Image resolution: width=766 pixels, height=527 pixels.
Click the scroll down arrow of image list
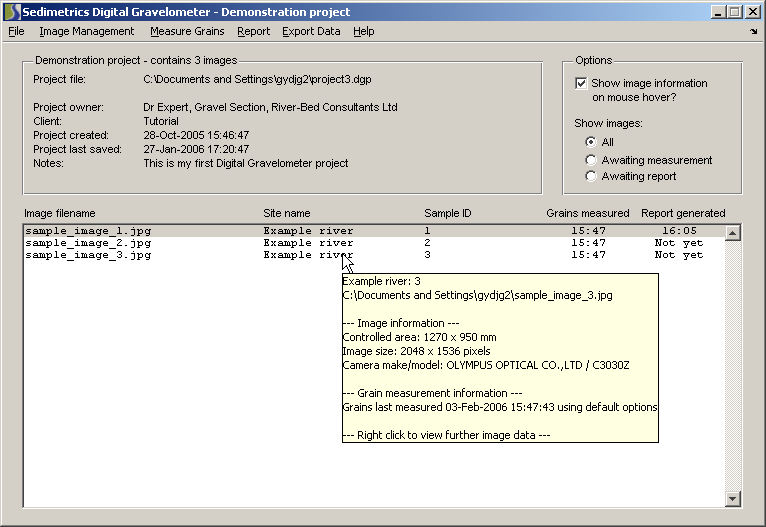click(733, 498)
